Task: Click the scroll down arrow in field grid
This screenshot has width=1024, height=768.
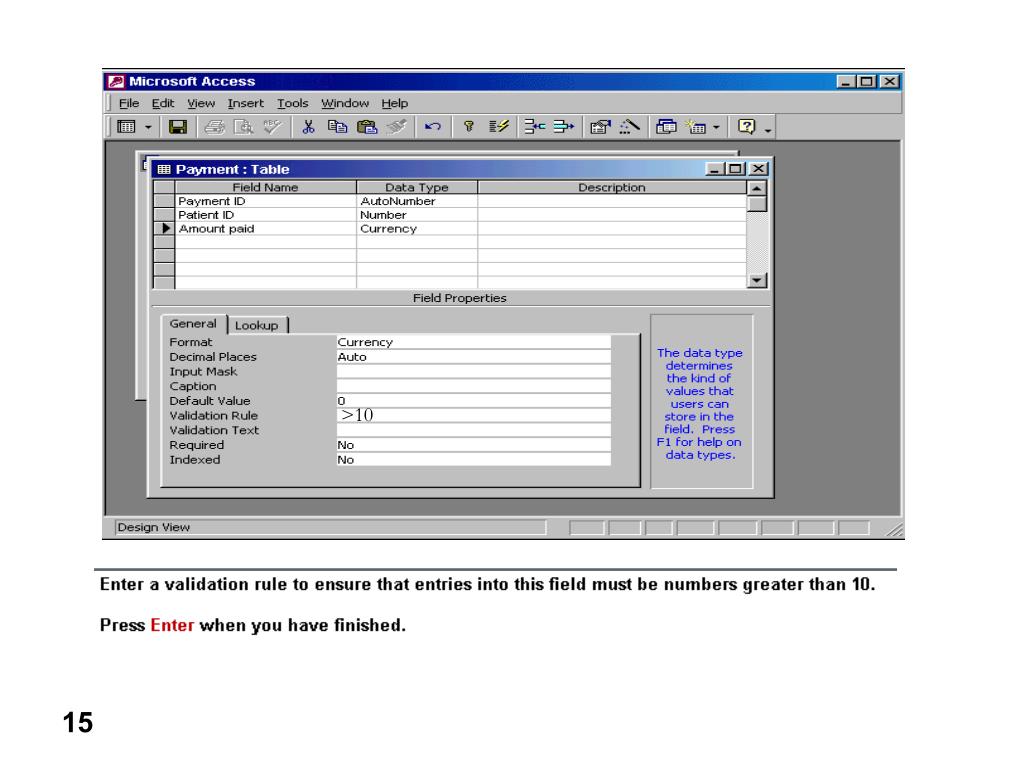Action: click(x=757, y=281)
